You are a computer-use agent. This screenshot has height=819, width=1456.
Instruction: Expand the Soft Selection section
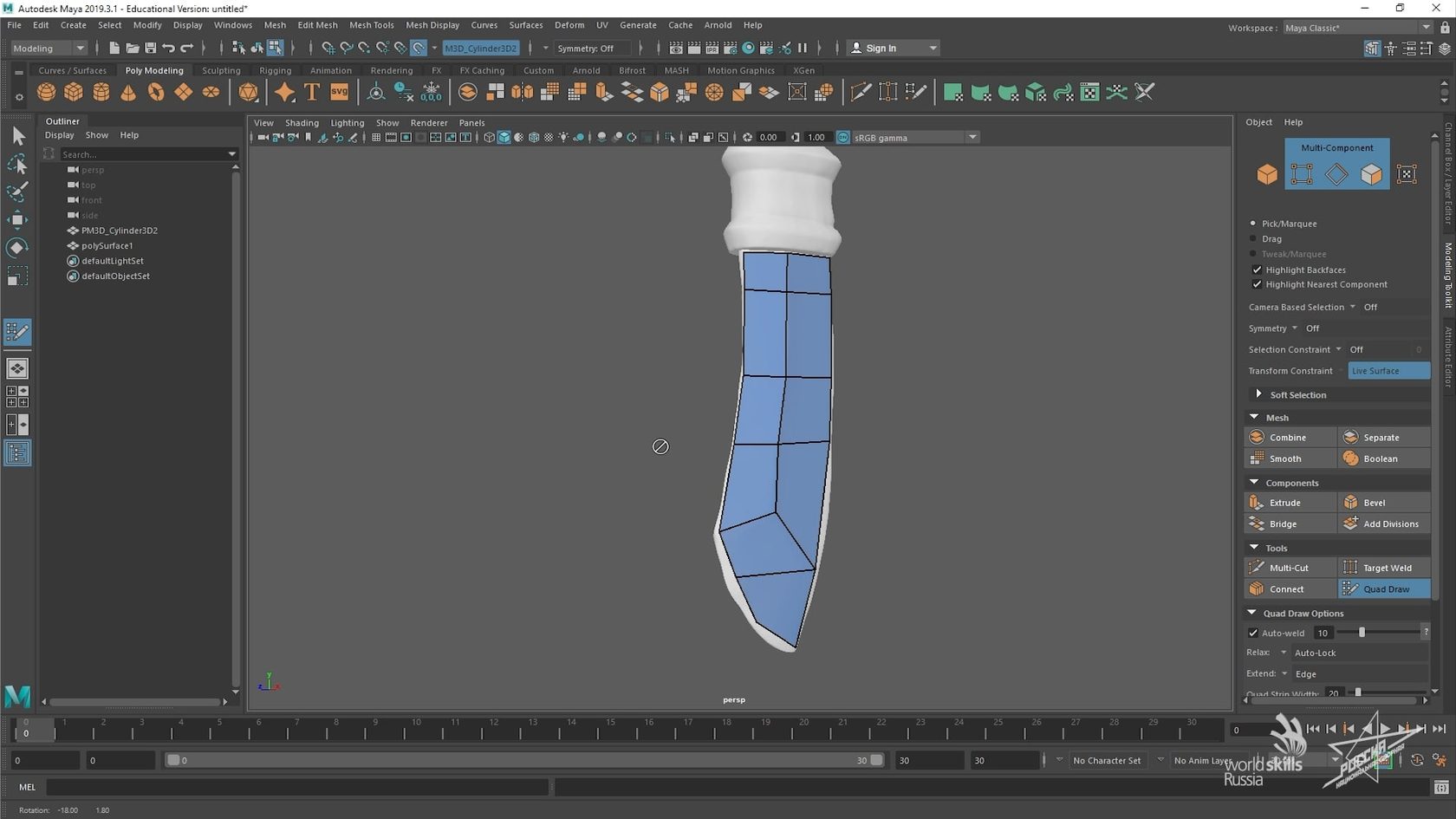point(1258,394)
